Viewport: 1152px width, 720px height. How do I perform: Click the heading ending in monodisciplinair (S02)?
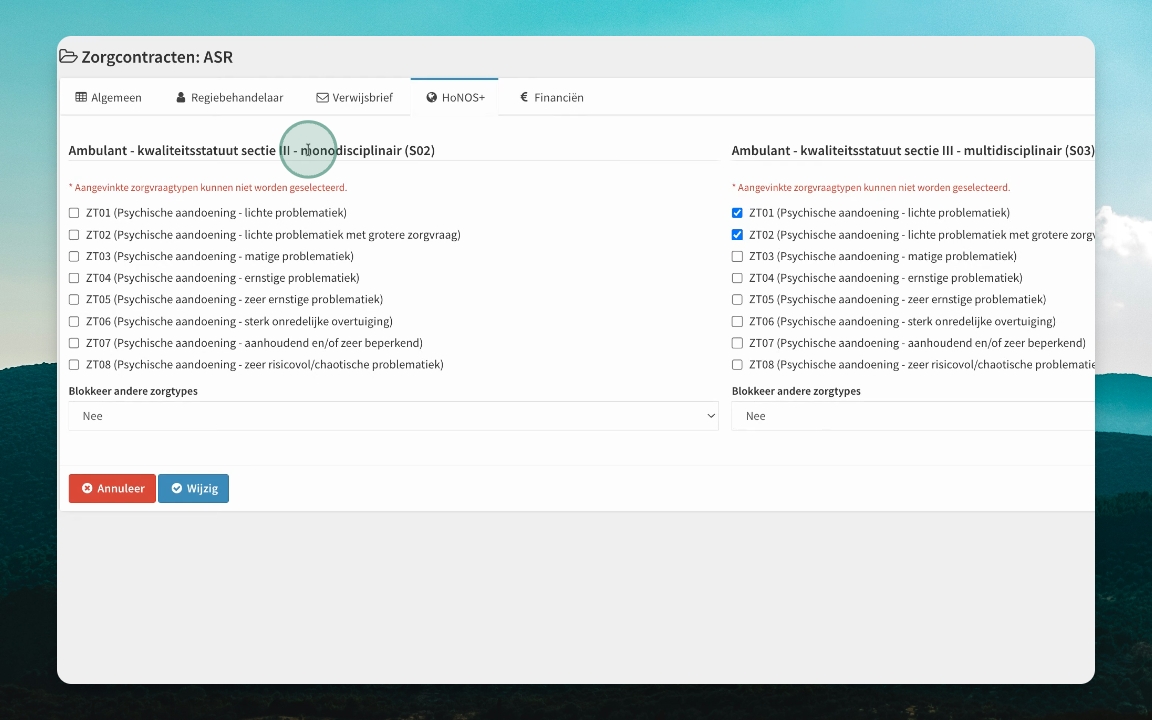point(252,151)
